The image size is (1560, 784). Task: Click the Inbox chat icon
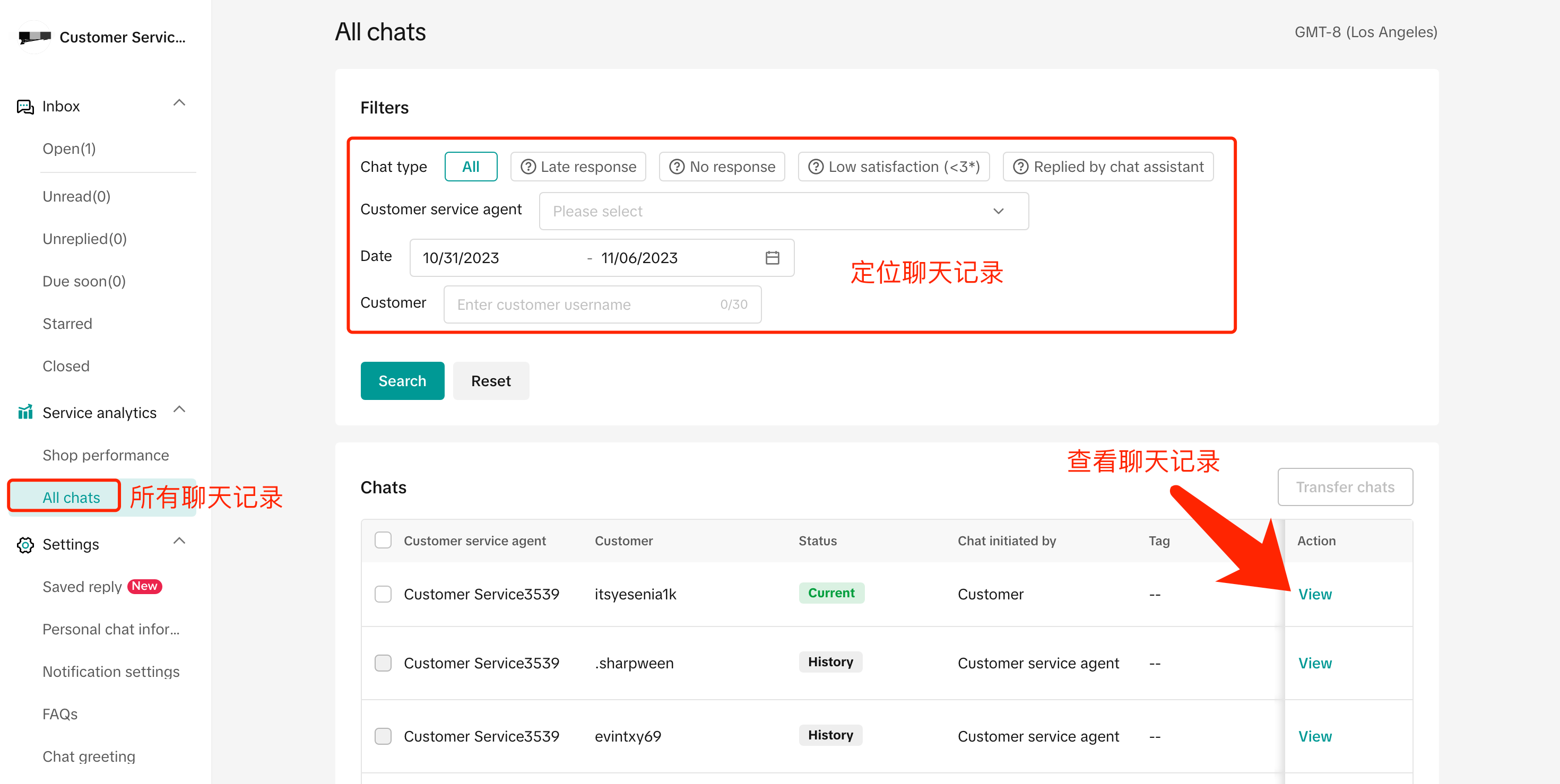tap(25, 107)
